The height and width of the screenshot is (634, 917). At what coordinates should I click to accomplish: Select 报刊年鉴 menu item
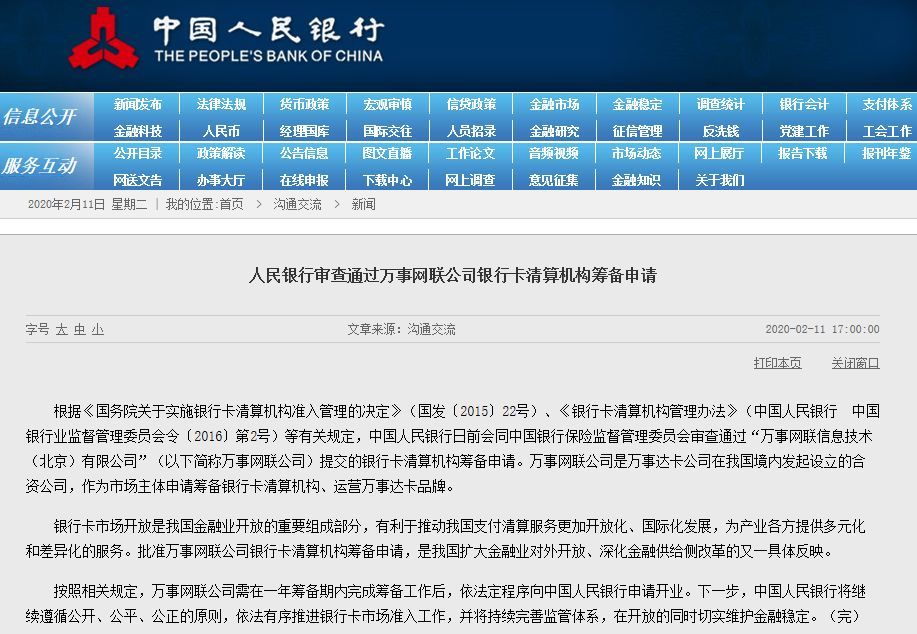[x=887, y=154]
